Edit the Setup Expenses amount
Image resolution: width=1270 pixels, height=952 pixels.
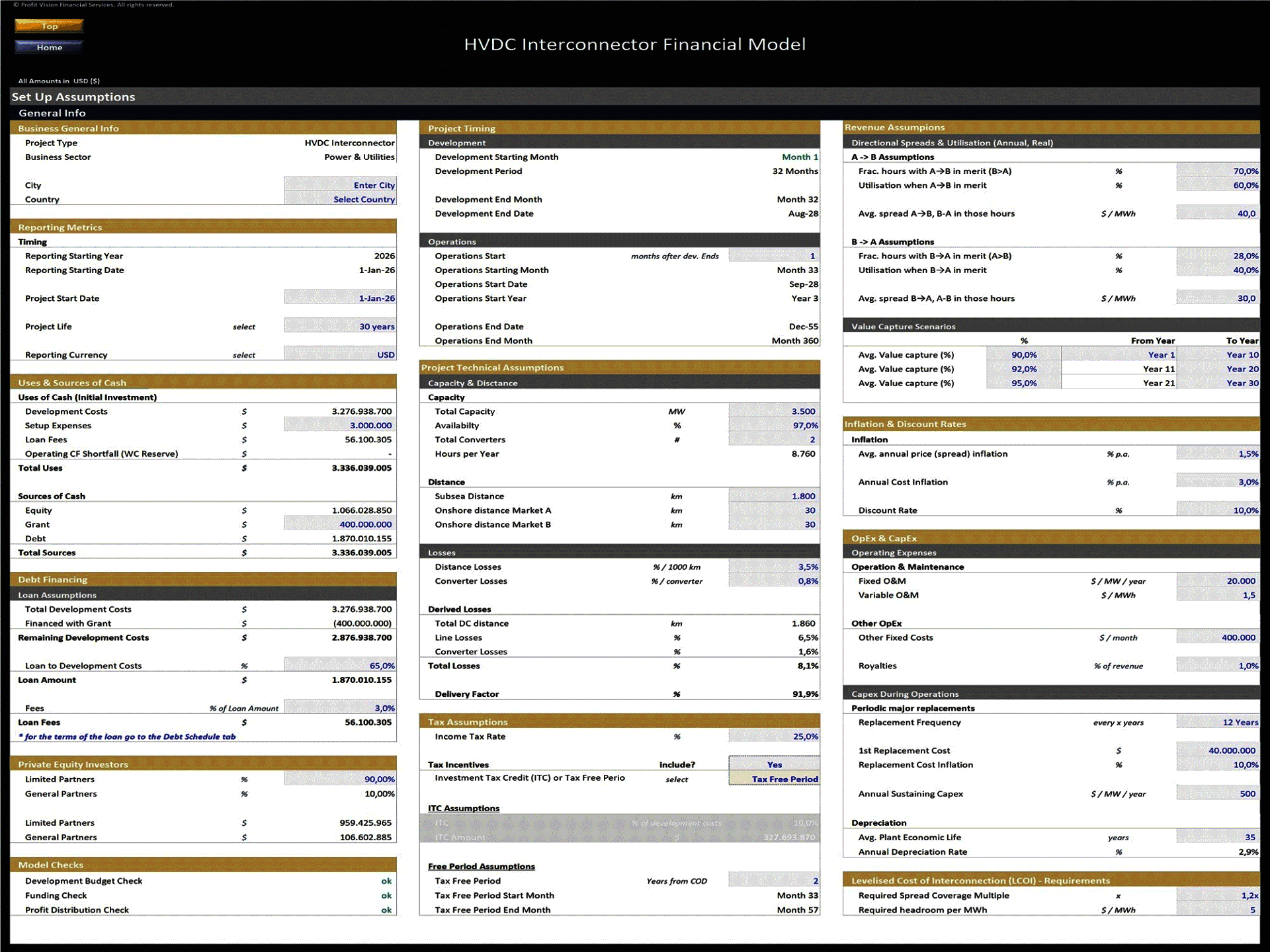coord(339,425)
